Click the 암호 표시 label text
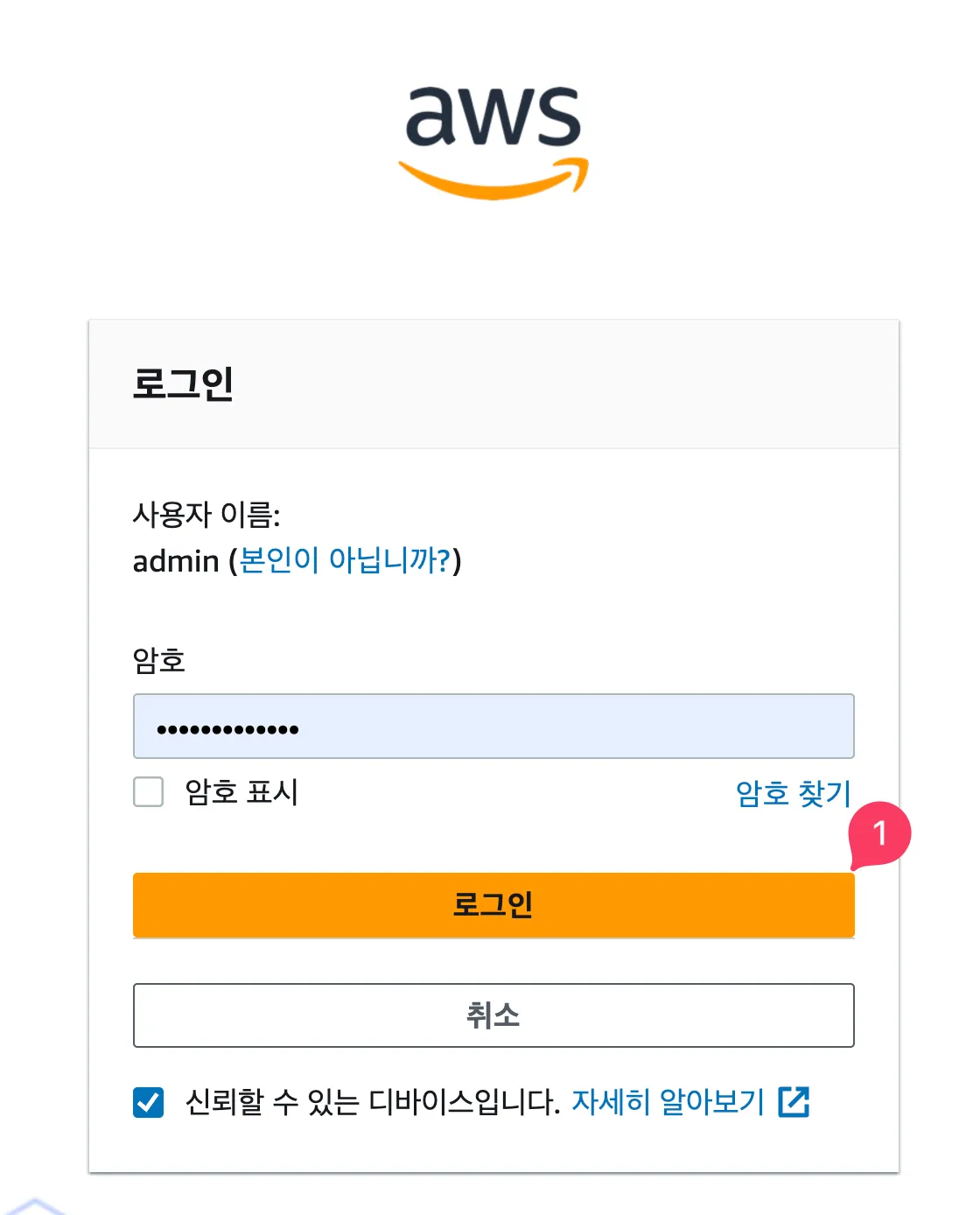Image resolution: width=980 pixels, height=1215 pixels. click(241, 792)
